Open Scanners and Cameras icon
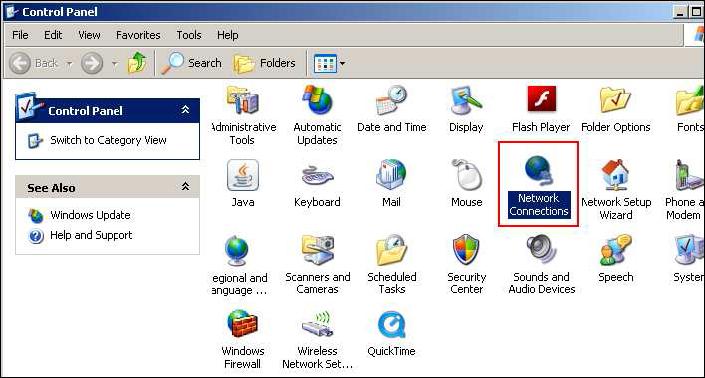Screen dimensions: 705x378 317,264
